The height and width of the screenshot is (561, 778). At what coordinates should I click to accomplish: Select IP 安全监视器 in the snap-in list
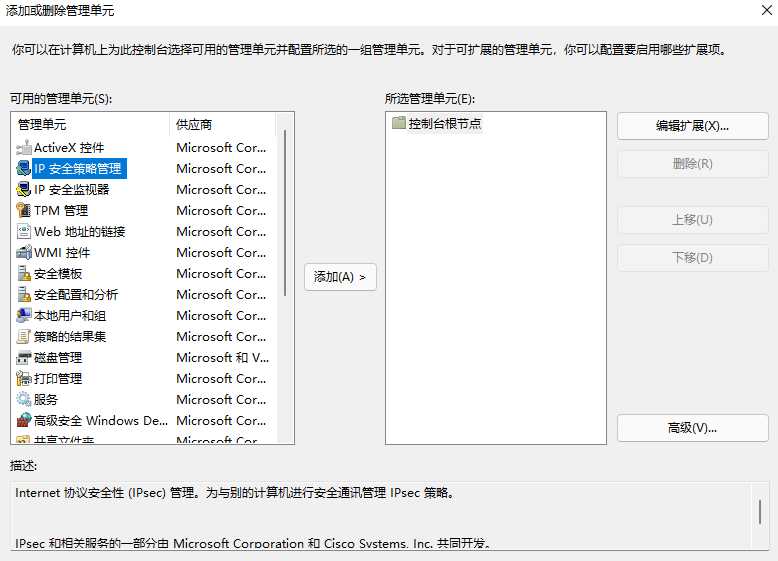point(71,189)
